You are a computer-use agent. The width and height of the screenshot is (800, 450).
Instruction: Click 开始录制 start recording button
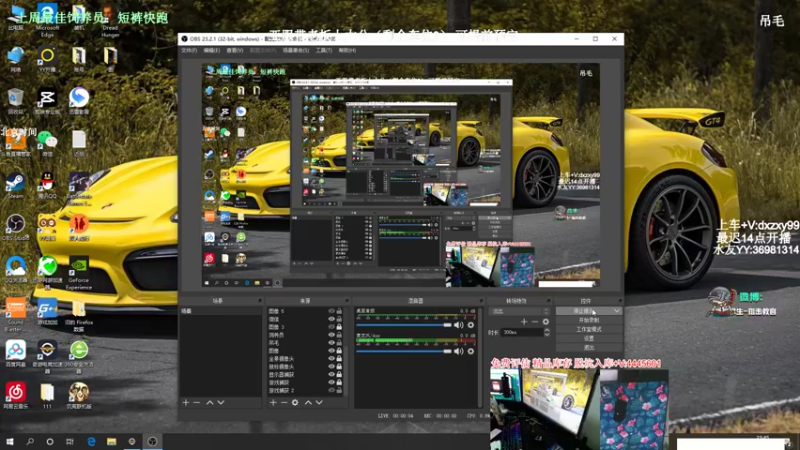(x=589, y=320)
